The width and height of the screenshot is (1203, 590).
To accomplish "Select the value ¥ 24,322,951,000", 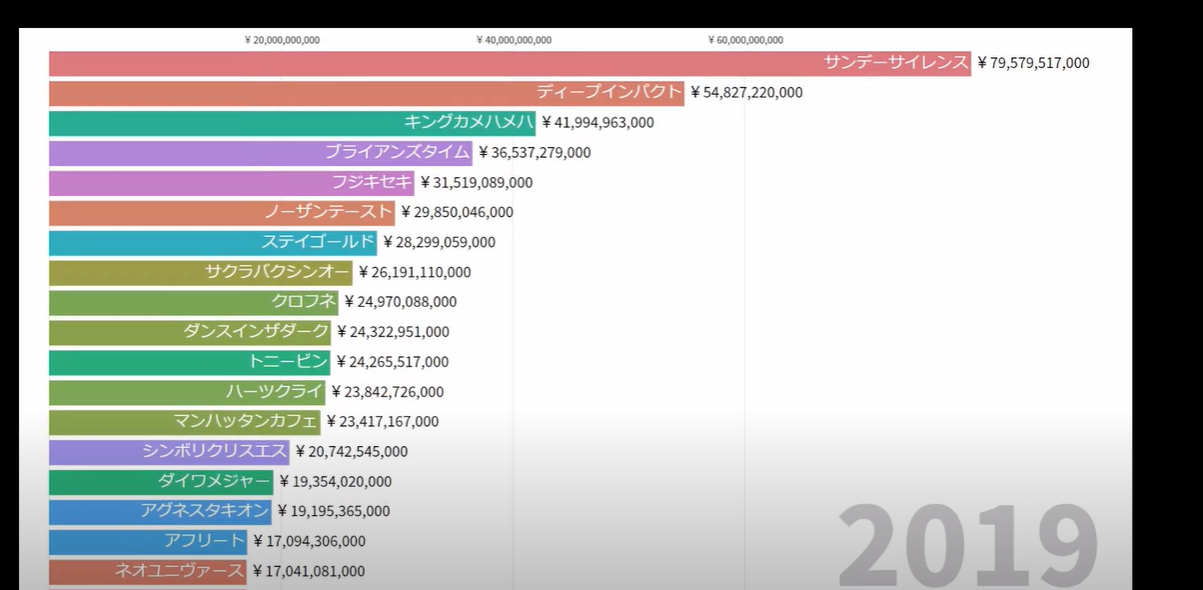I will pos(393,332).
